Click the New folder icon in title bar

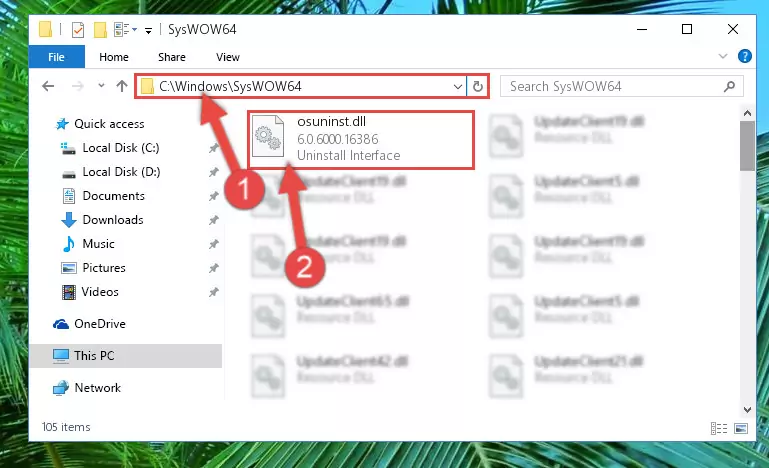coord(100,30)
